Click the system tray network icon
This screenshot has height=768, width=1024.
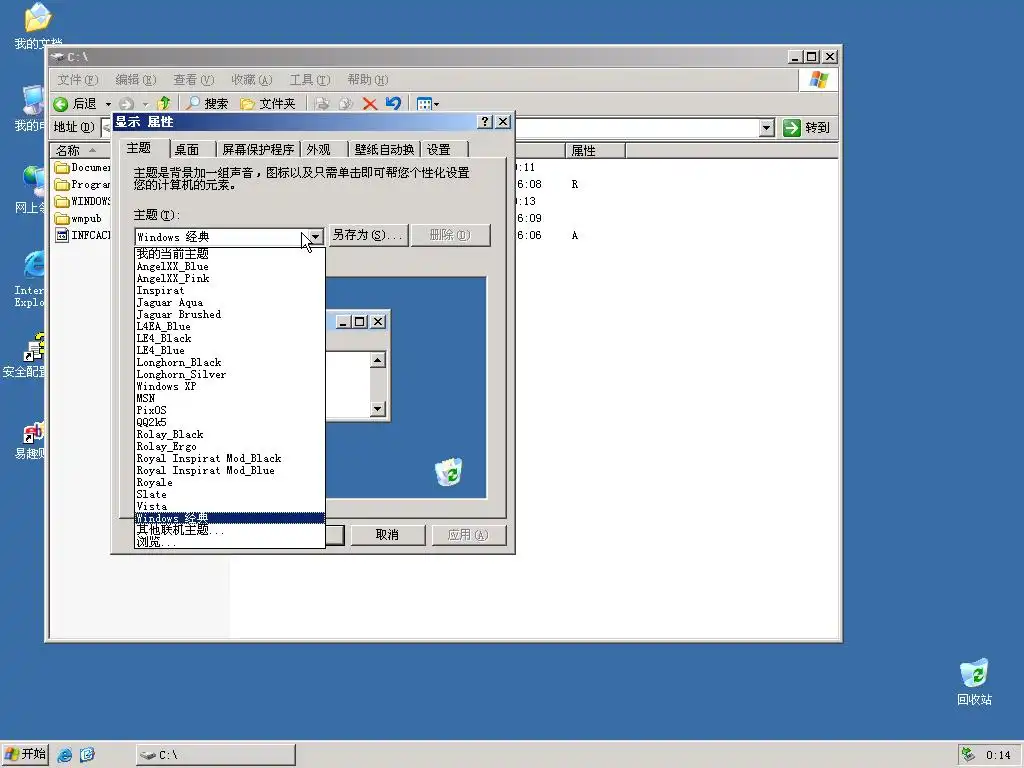pyautogui.click(x=968, y=754)
